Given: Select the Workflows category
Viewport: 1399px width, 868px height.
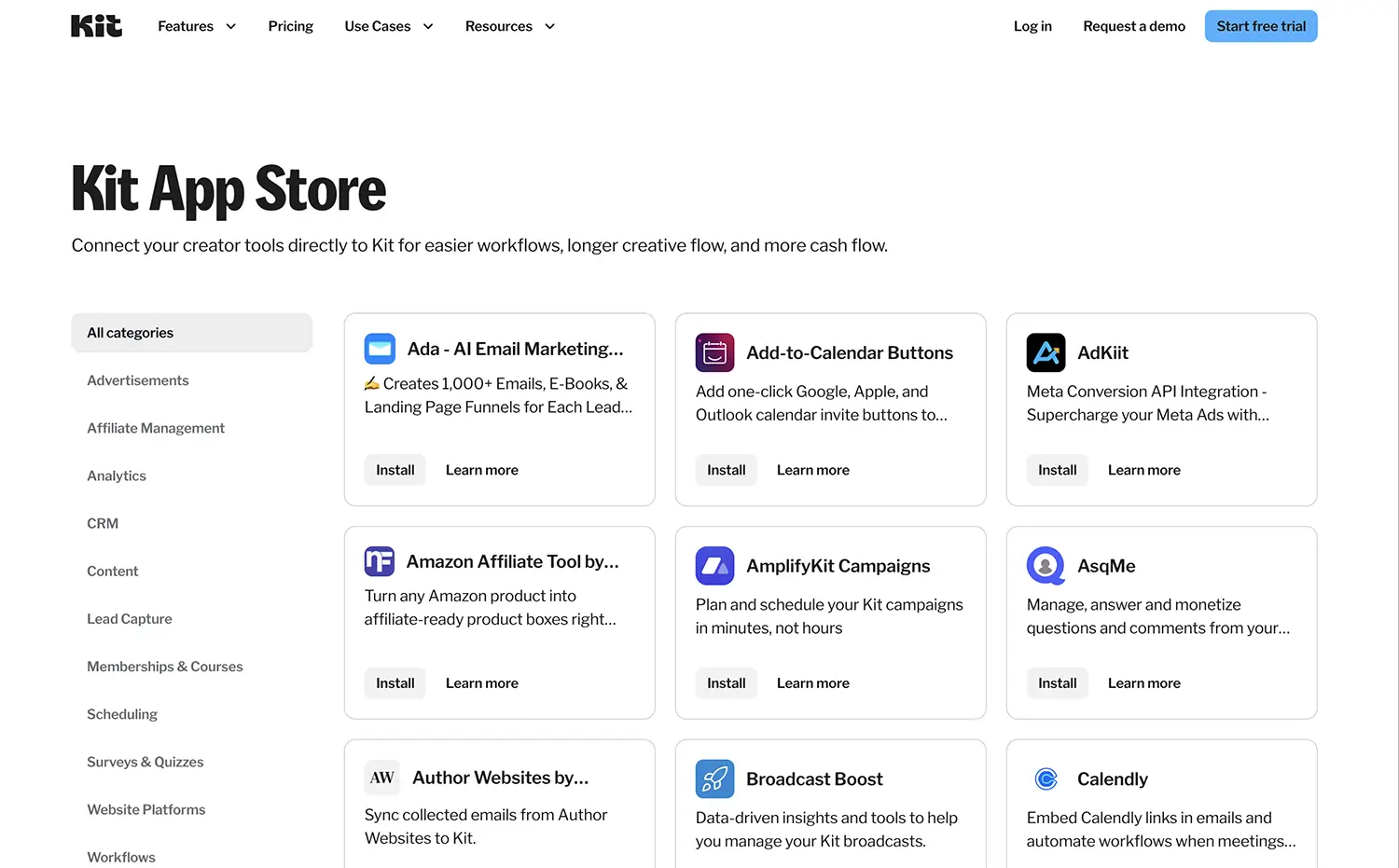Looking at the screenshot, I should click(121, 857).
